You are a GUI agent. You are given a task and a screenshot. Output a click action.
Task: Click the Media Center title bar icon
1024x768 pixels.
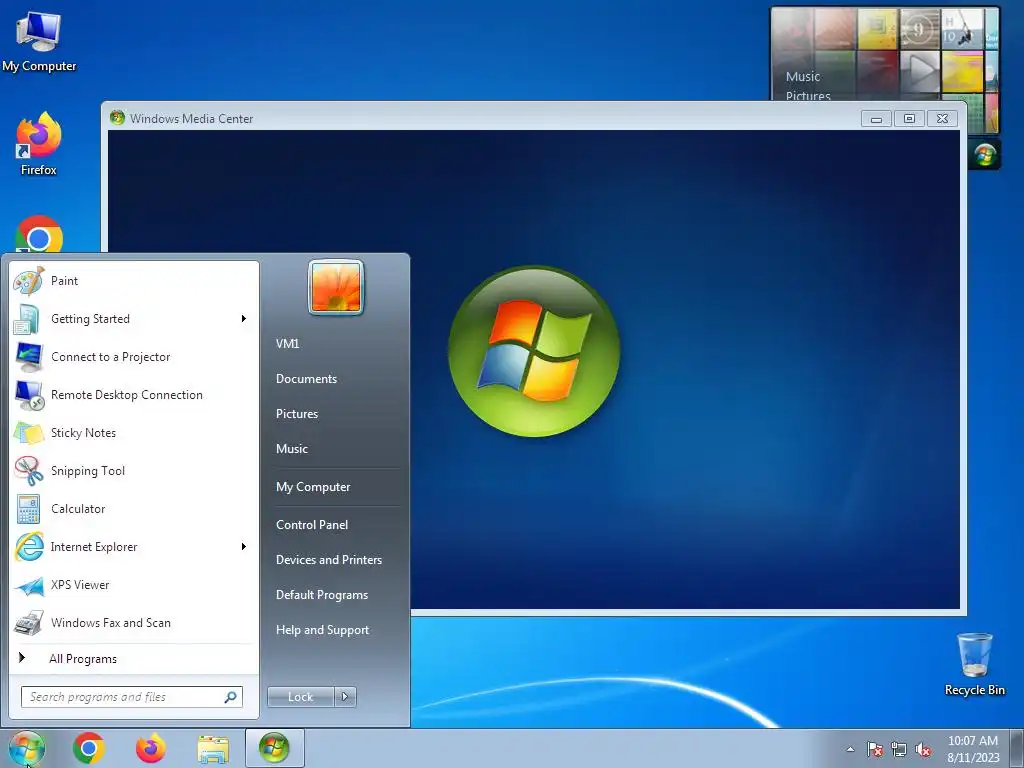pos(118,118)
